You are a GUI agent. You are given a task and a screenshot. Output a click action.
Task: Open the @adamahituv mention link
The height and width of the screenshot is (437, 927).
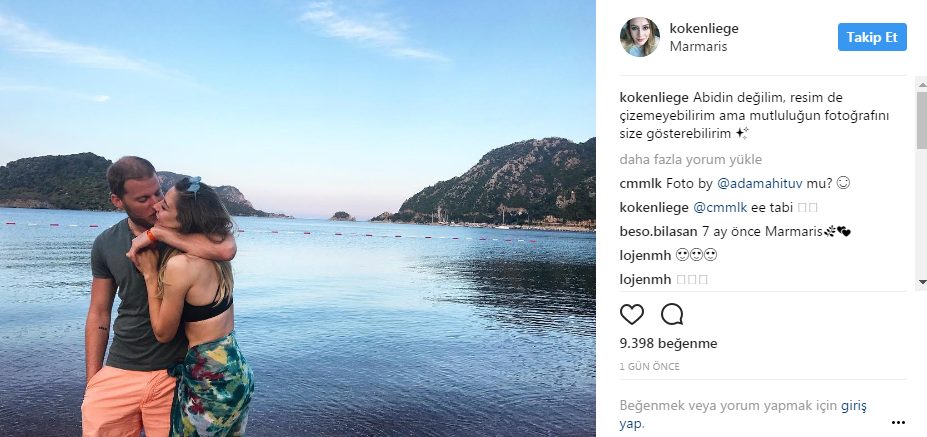pyautogui.click(x=759, y=184)
